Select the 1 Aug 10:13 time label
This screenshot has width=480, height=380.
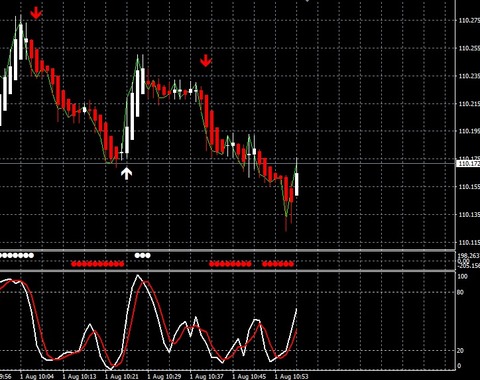(80, 376)
